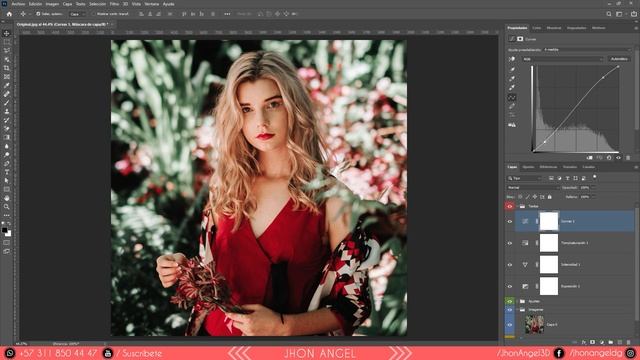Open the Ventana menu
Viewport: 640px width, 360px height.
[x=152, y=4]
